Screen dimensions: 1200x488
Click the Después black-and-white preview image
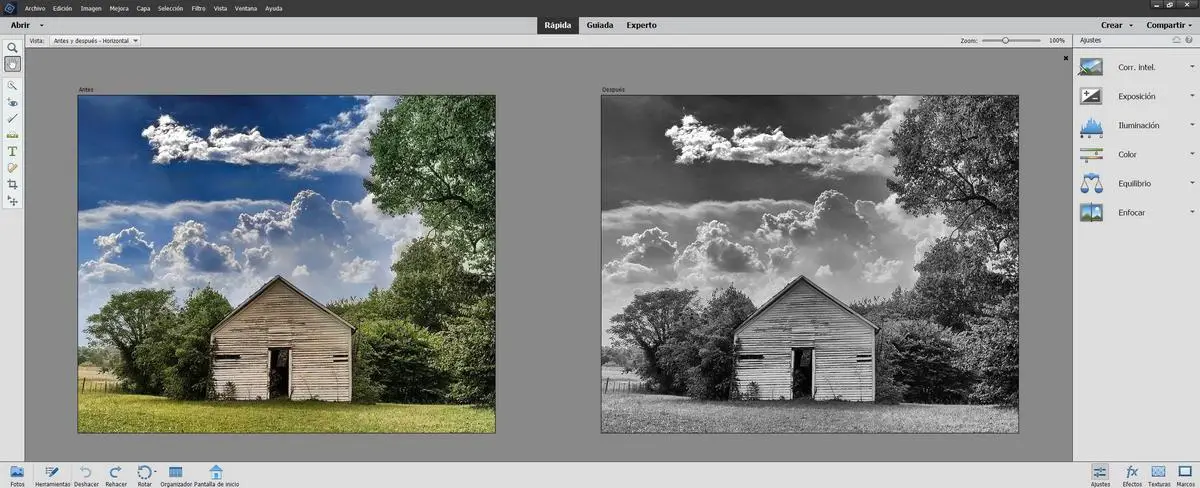(x=810, y=264)
